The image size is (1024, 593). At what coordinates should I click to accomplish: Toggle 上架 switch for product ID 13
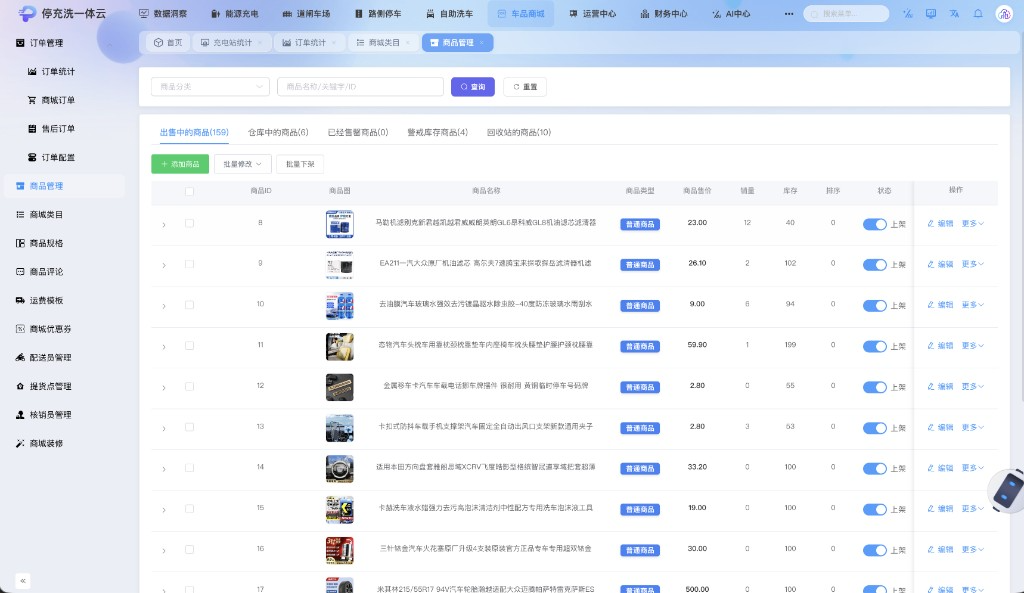tap(874, 428)
